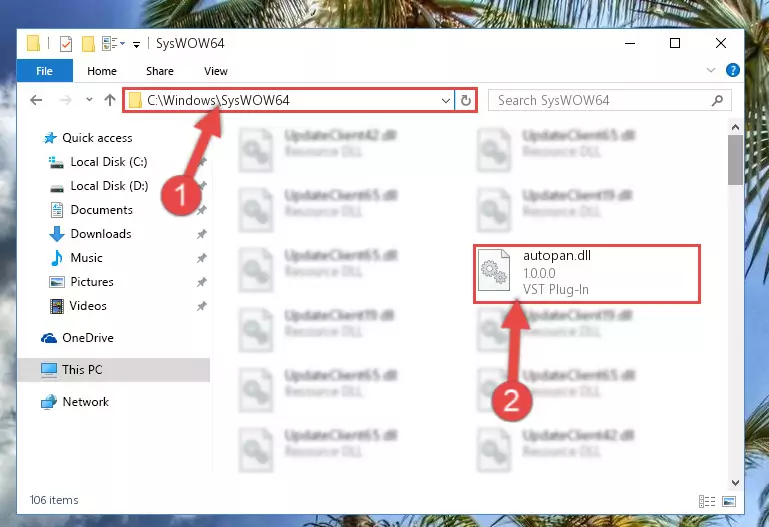Open the Customize Quick Access Toolbar dropdown
The height and width of the screenshot is (527, 769).
[x=136, y=45]
